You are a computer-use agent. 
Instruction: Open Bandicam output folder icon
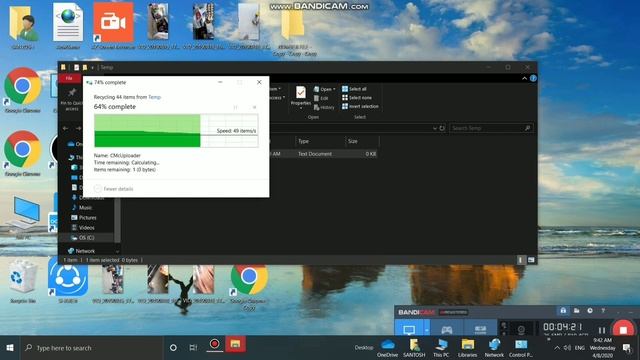point(576,311)
